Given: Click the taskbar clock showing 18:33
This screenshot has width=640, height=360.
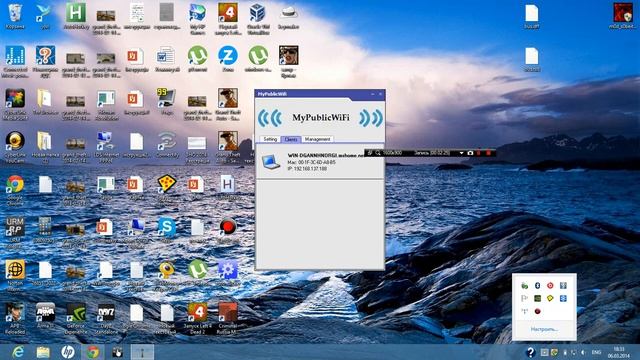Looking at the screenshot, I should tap(619, 352).
